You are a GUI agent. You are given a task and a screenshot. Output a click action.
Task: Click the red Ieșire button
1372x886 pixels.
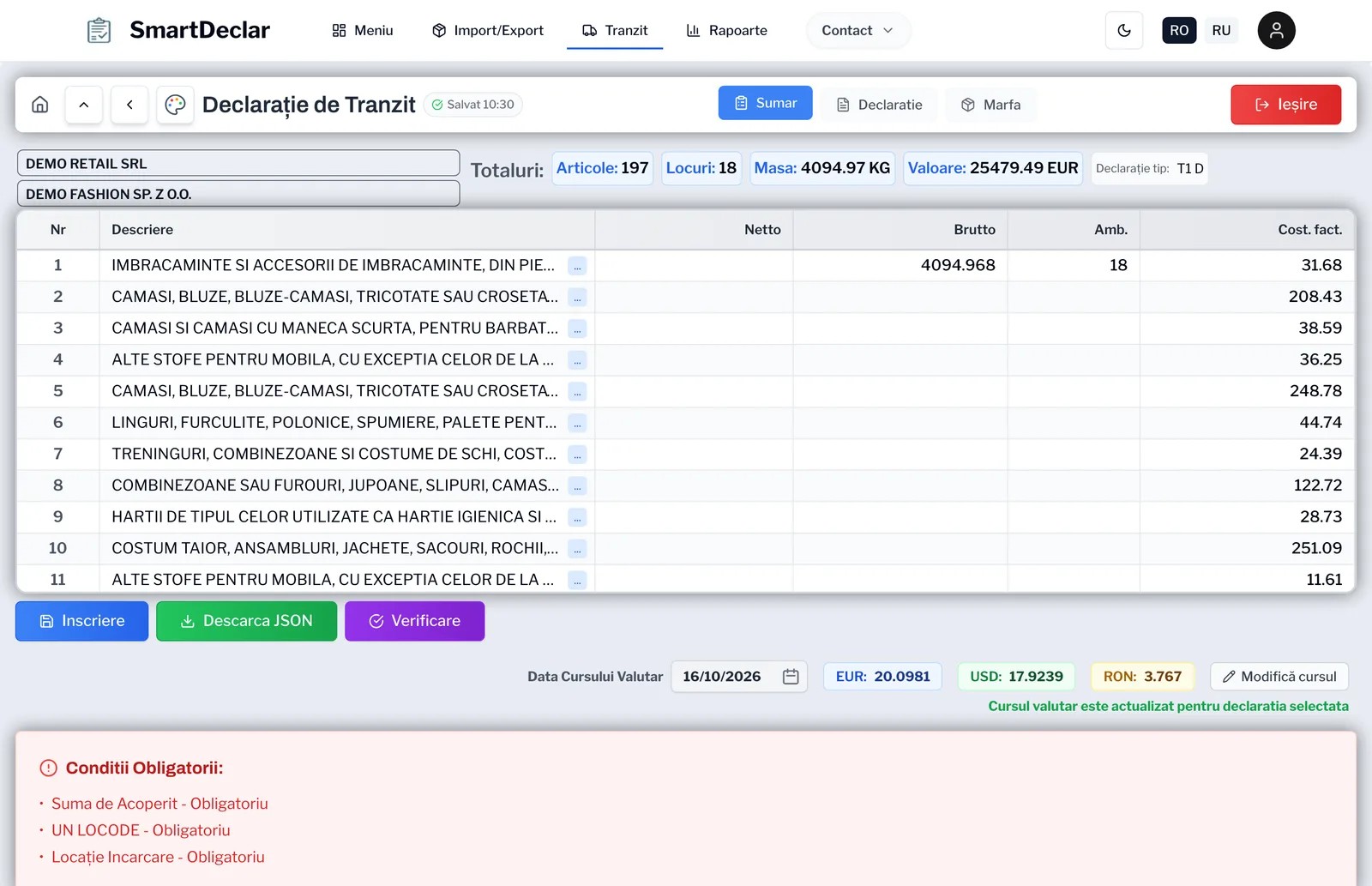(1285, 105)
